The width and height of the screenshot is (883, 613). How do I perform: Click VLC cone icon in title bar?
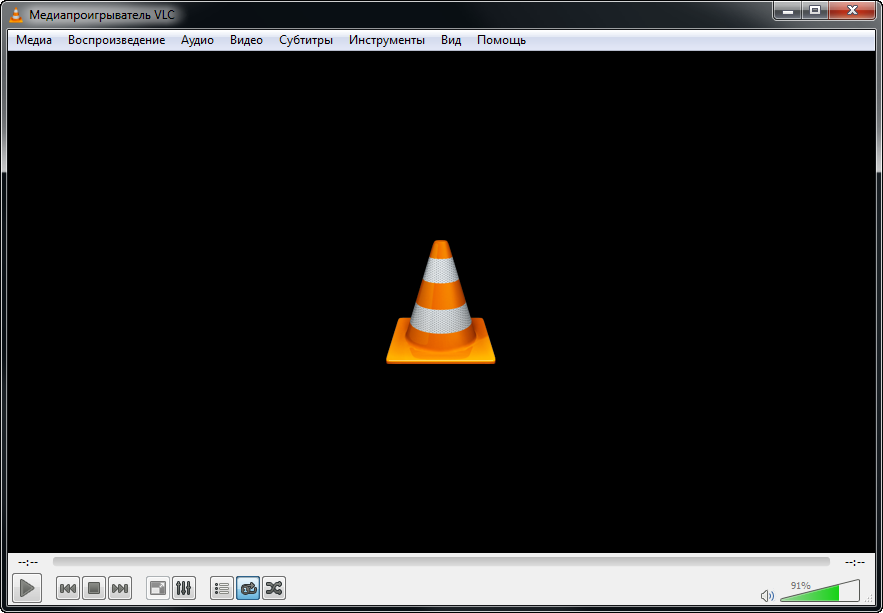(16, 15)
